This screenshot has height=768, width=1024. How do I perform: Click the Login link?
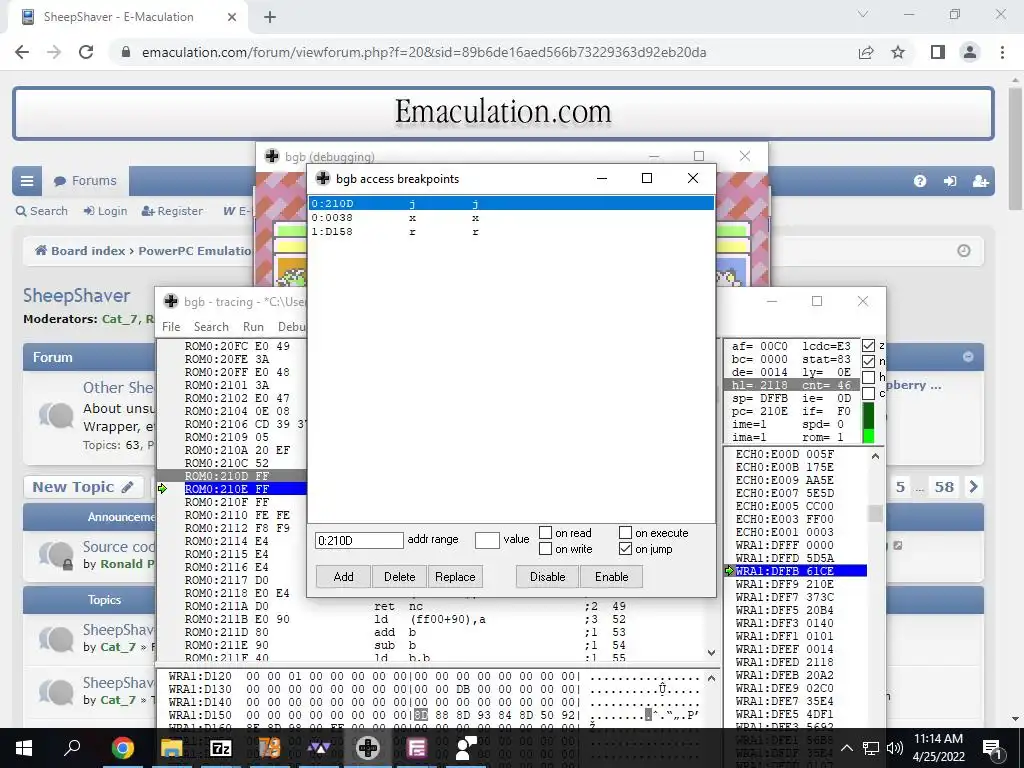105,211
